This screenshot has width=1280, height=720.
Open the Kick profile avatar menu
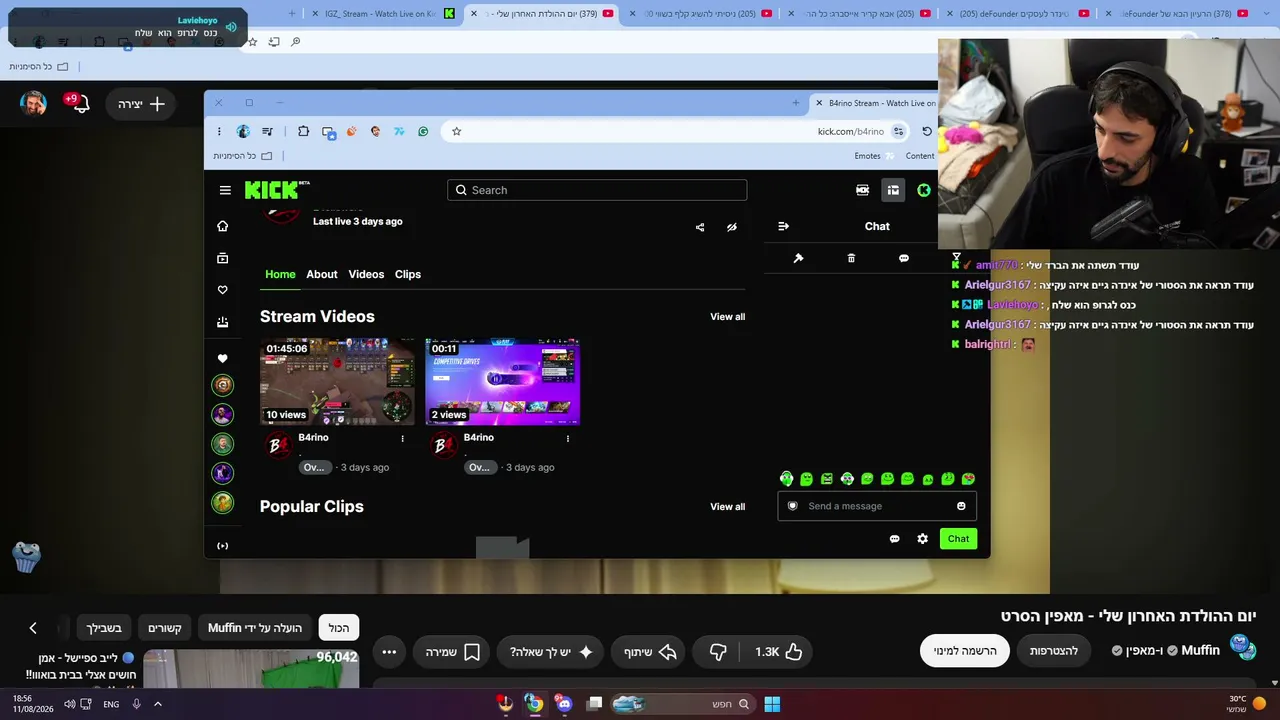tap(924, 190)
